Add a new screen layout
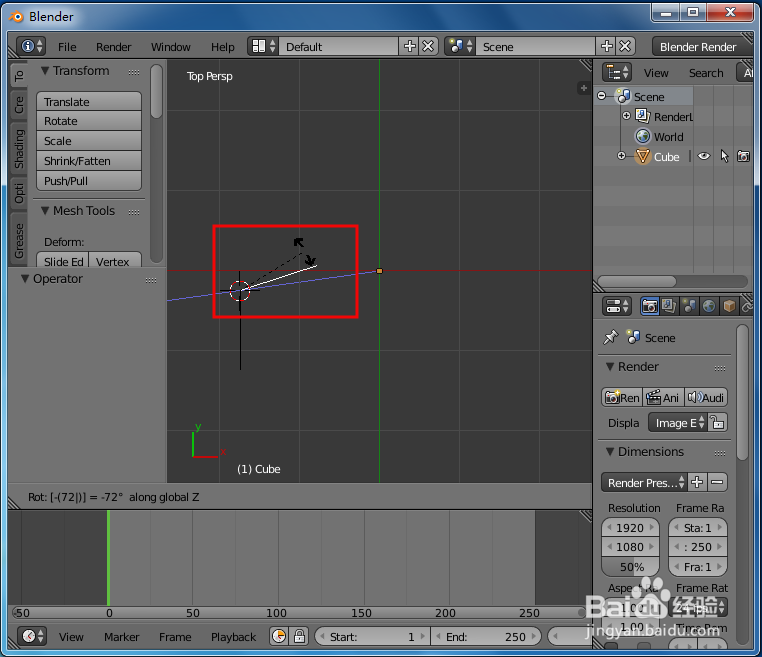762x657 pixels. click(x=409, y=47)
